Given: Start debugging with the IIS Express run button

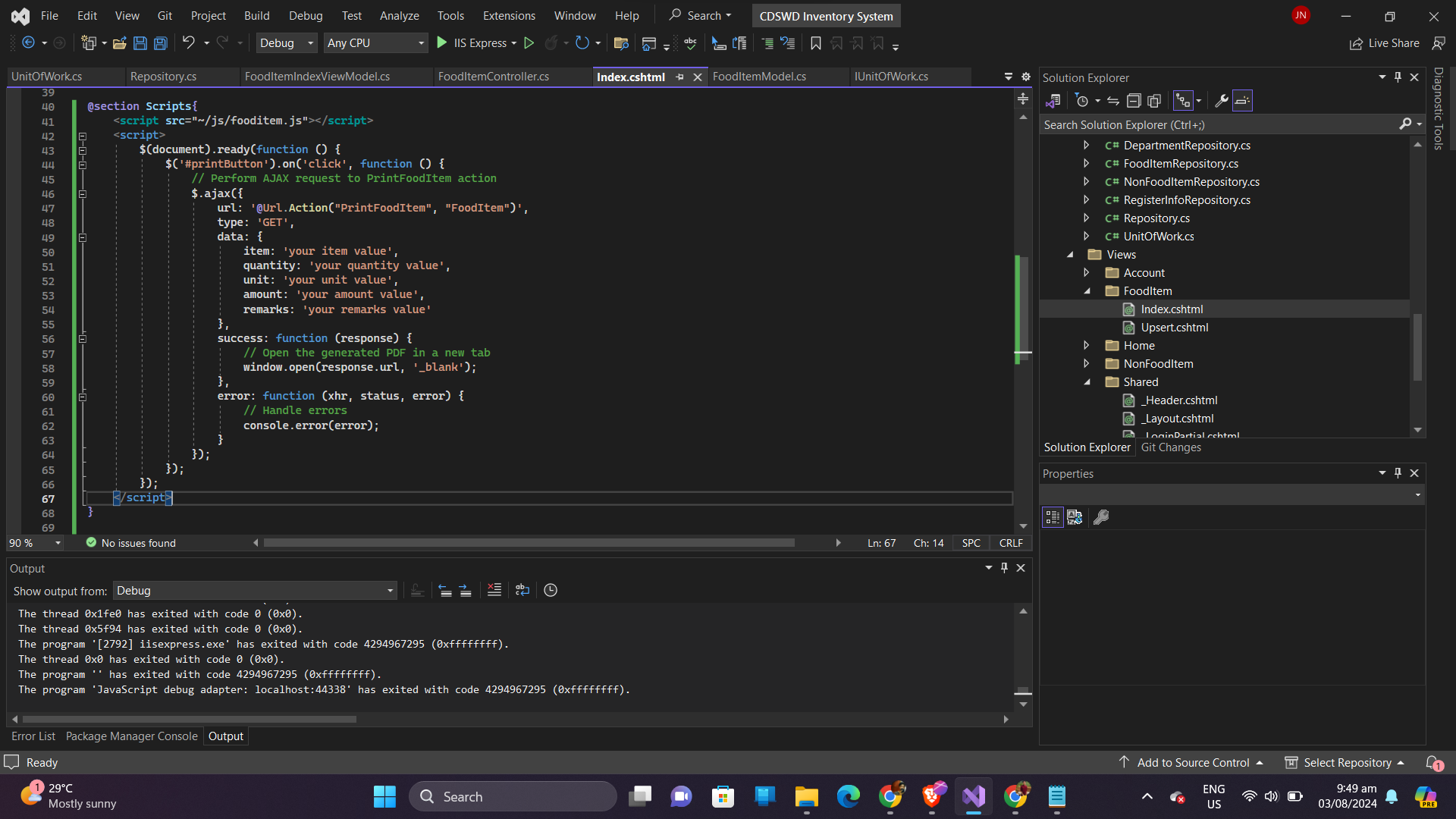Looking at the screenshot, I should [x=442, y=43].
